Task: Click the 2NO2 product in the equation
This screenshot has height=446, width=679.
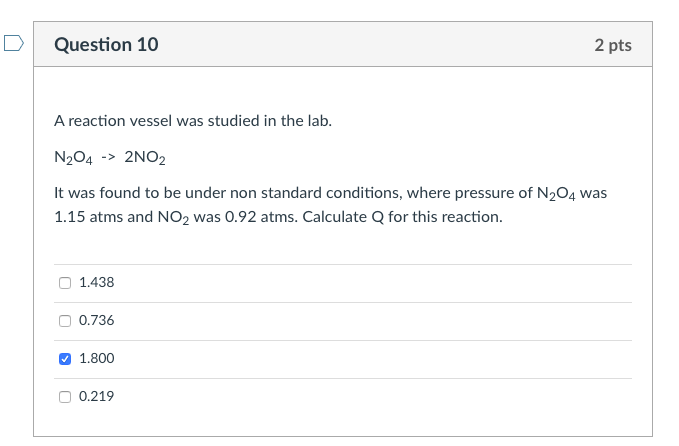Action: tap(145, 157)
